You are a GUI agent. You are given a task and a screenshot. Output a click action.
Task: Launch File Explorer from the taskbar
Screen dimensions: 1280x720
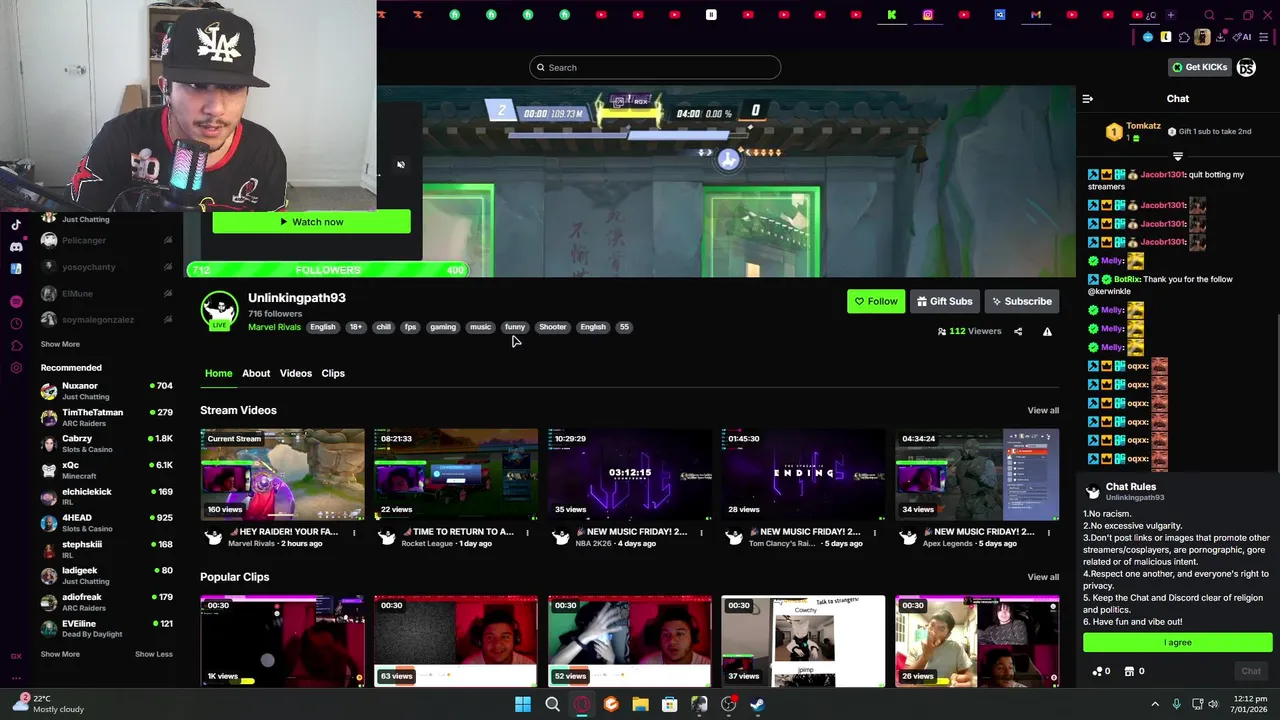pos(640,704)
